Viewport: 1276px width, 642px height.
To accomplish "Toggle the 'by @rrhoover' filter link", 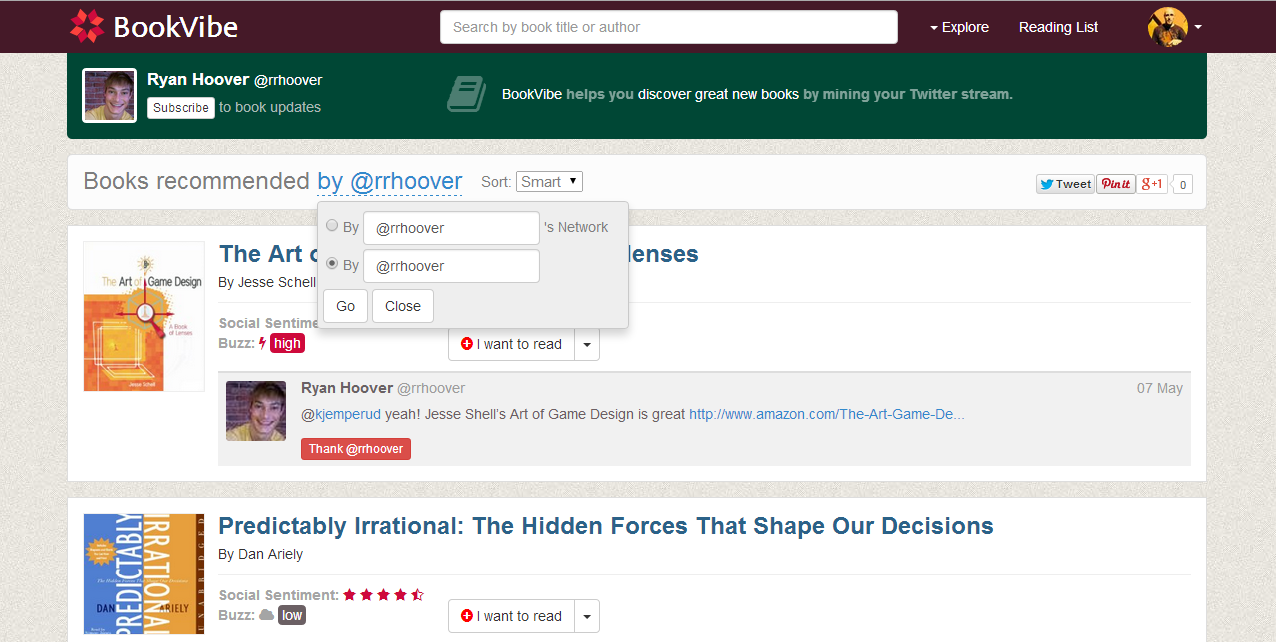I will pyautogui.click(x=390, y=181).
